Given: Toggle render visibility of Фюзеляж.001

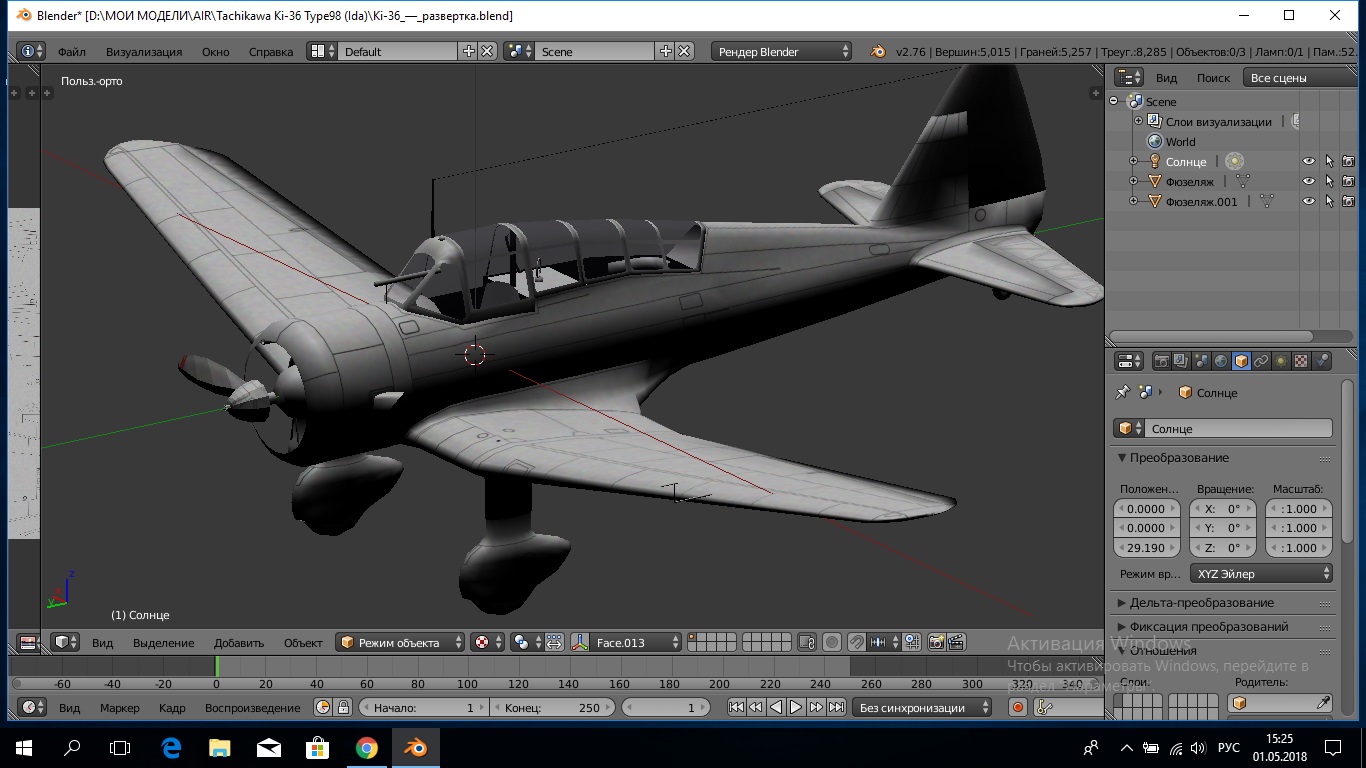Looking at the screenshot, I should pyautogui.click(x=1348, y=201).
